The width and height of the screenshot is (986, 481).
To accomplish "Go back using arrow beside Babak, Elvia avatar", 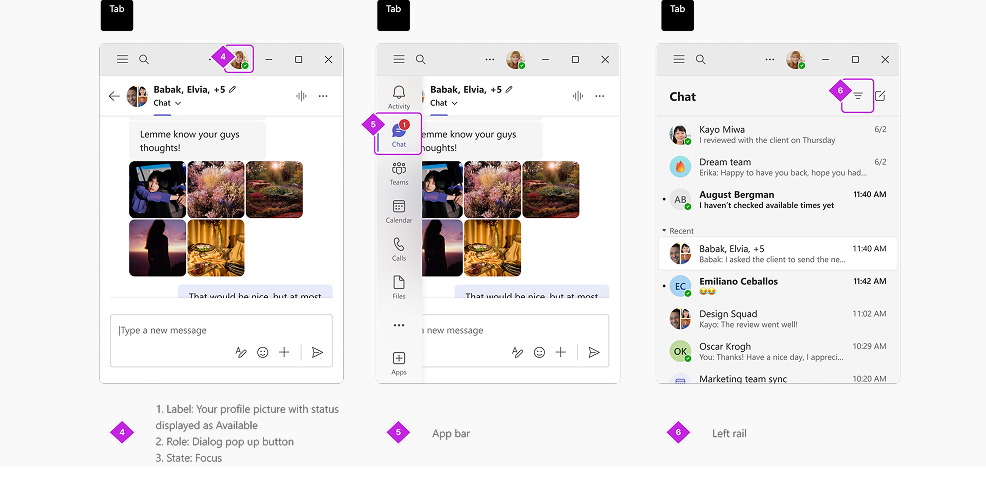I will [114, 96].
